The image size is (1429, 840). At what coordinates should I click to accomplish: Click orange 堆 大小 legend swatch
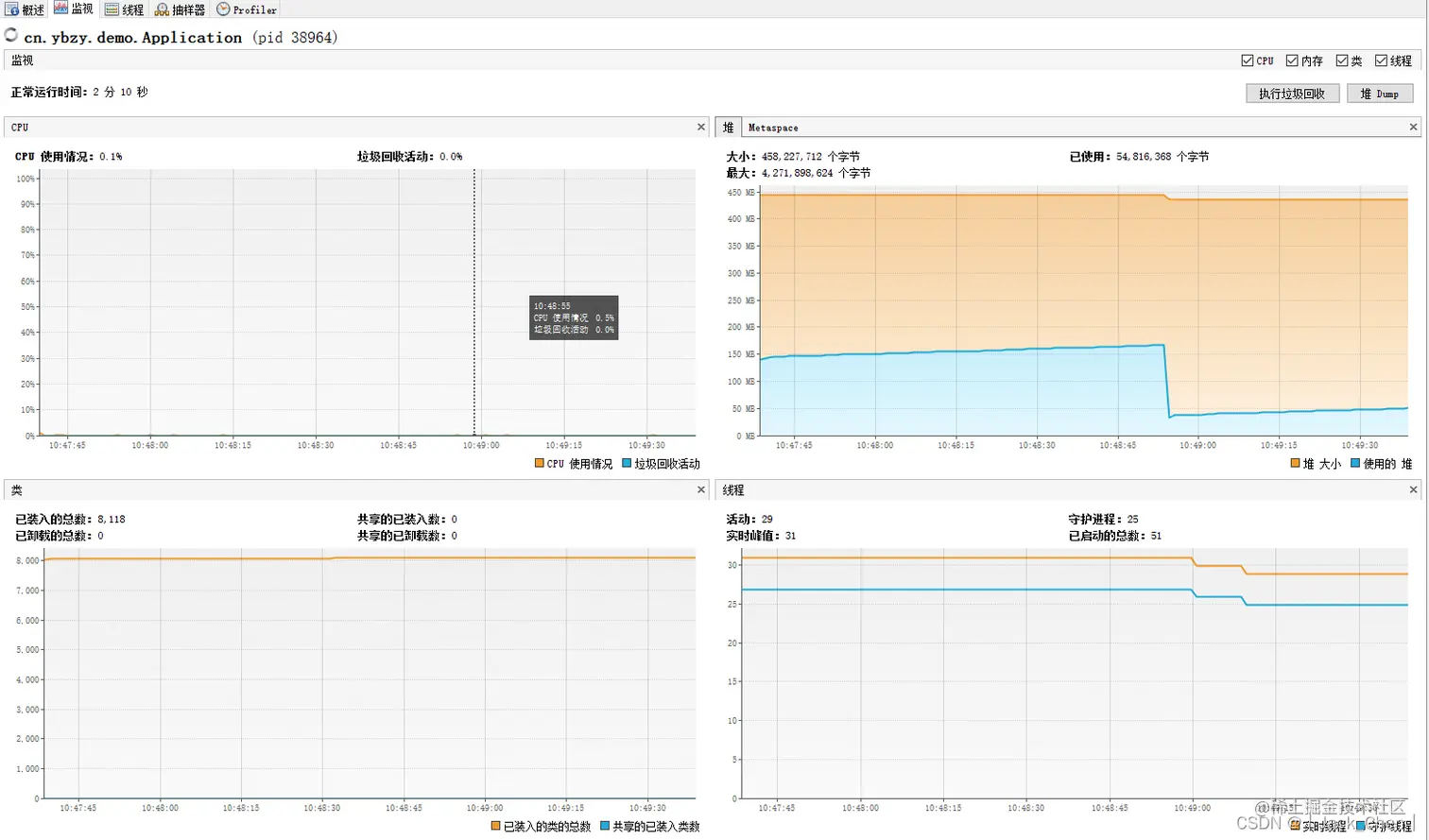pyautogui.click(x=1296, y=463)
